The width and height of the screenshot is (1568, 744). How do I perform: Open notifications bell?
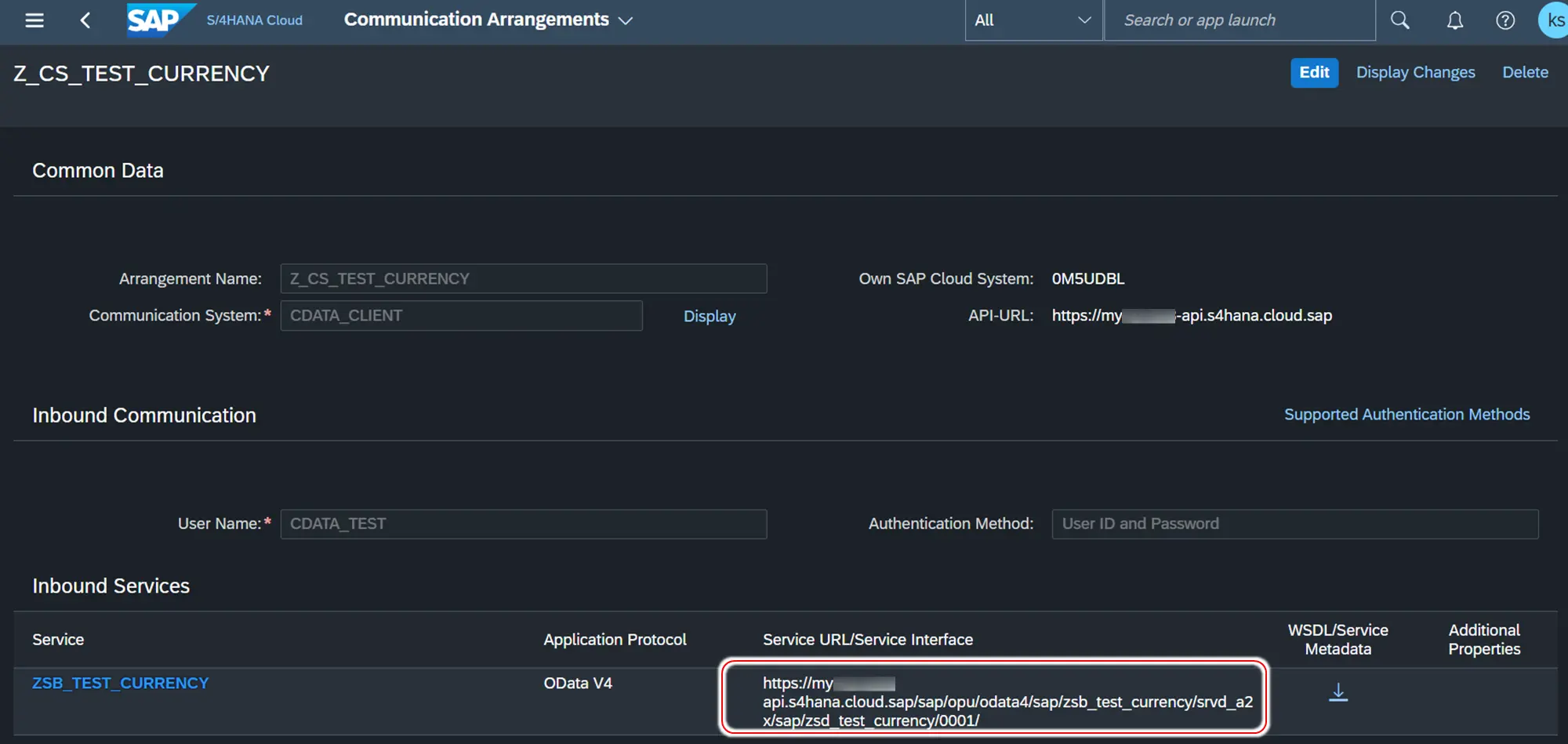1455,20
